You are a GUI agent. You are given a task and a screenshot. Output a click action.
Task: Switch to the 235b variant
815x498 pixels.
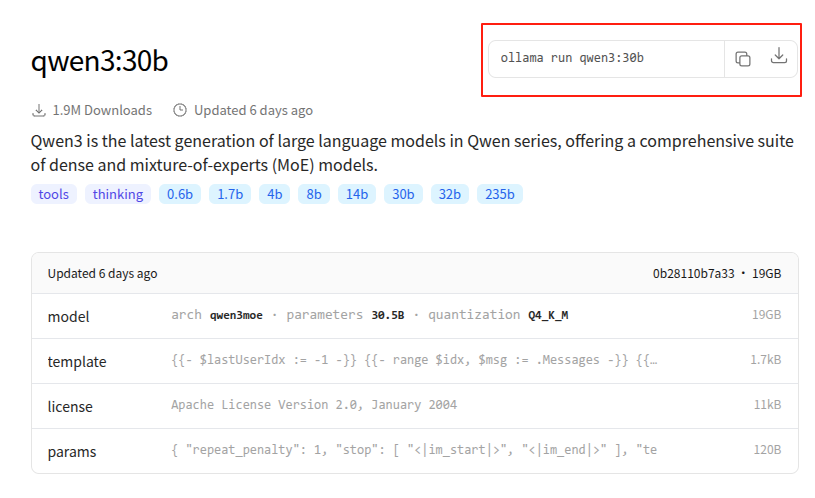click(499, 194)
